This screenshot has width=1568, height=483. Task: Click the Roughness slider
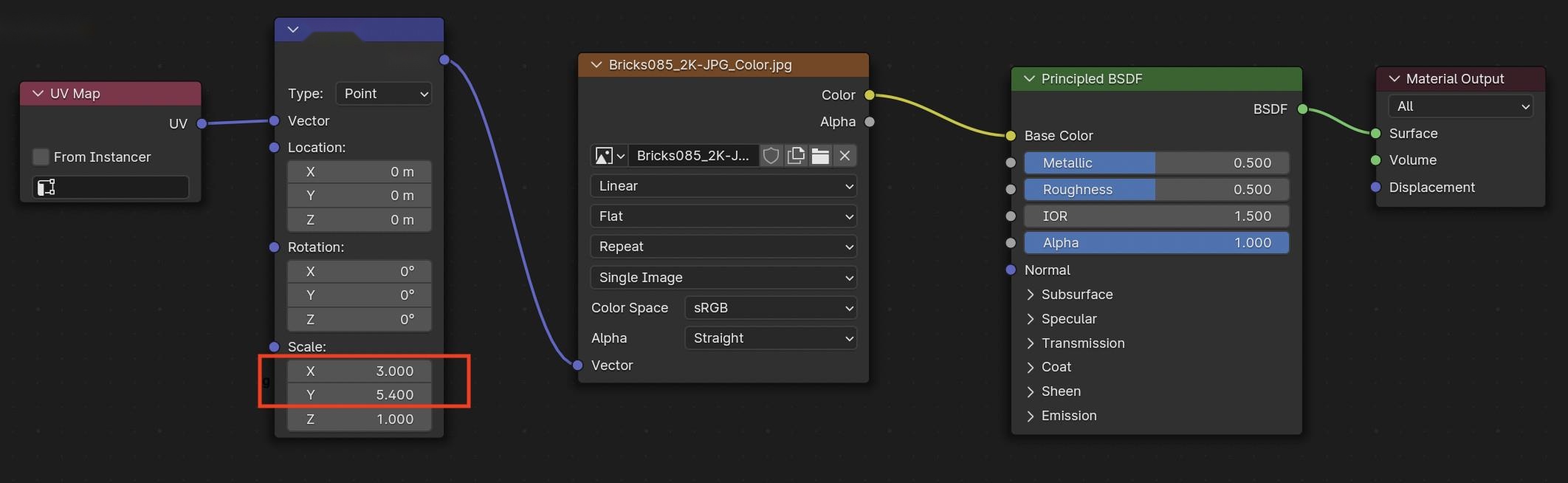click(x=1156, y=189)
